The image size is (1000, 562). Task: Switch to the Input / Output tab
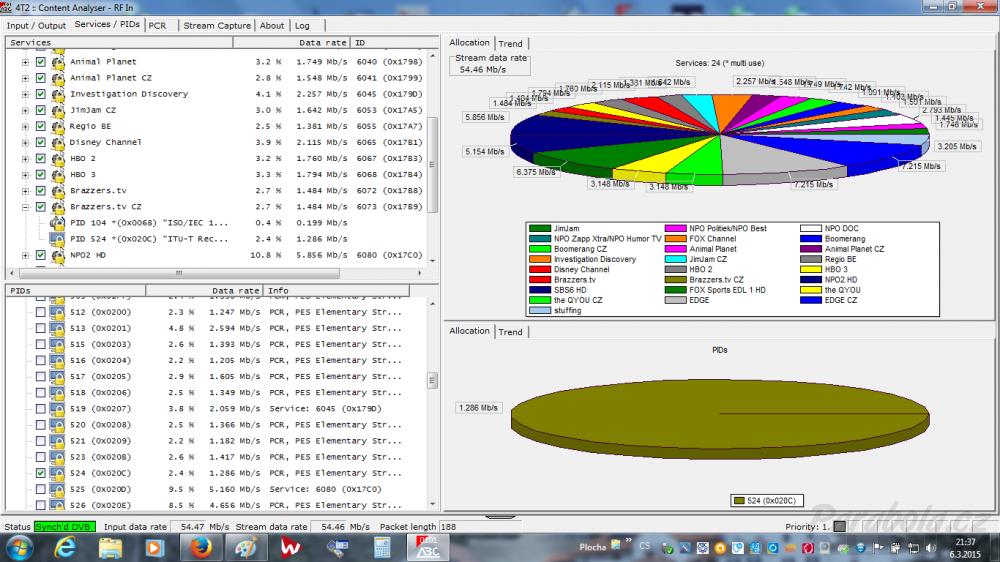tap(36, 26)
